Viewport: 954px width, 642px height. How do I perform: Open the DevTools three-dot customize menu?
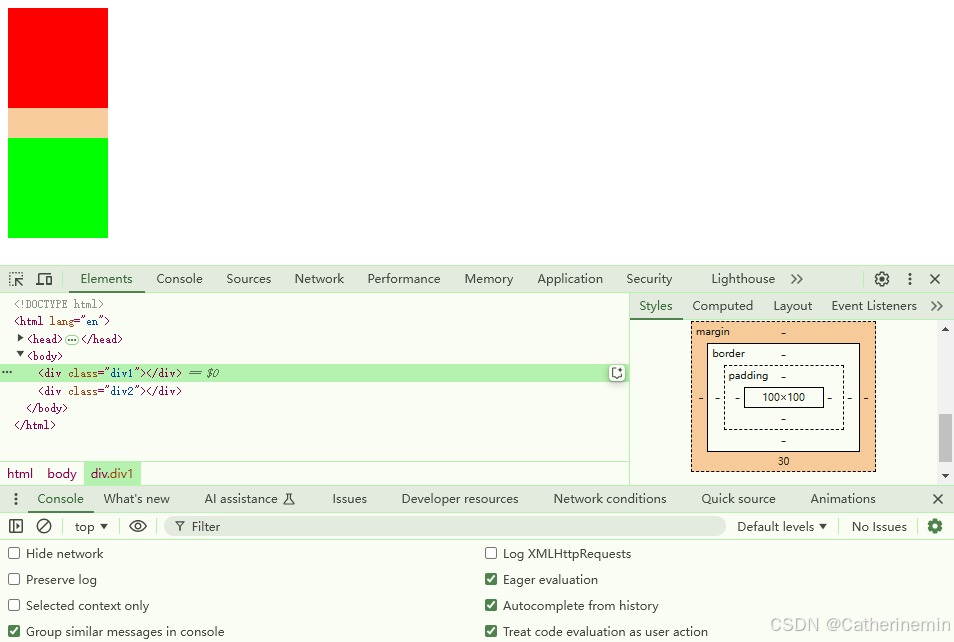click(910, 279)
